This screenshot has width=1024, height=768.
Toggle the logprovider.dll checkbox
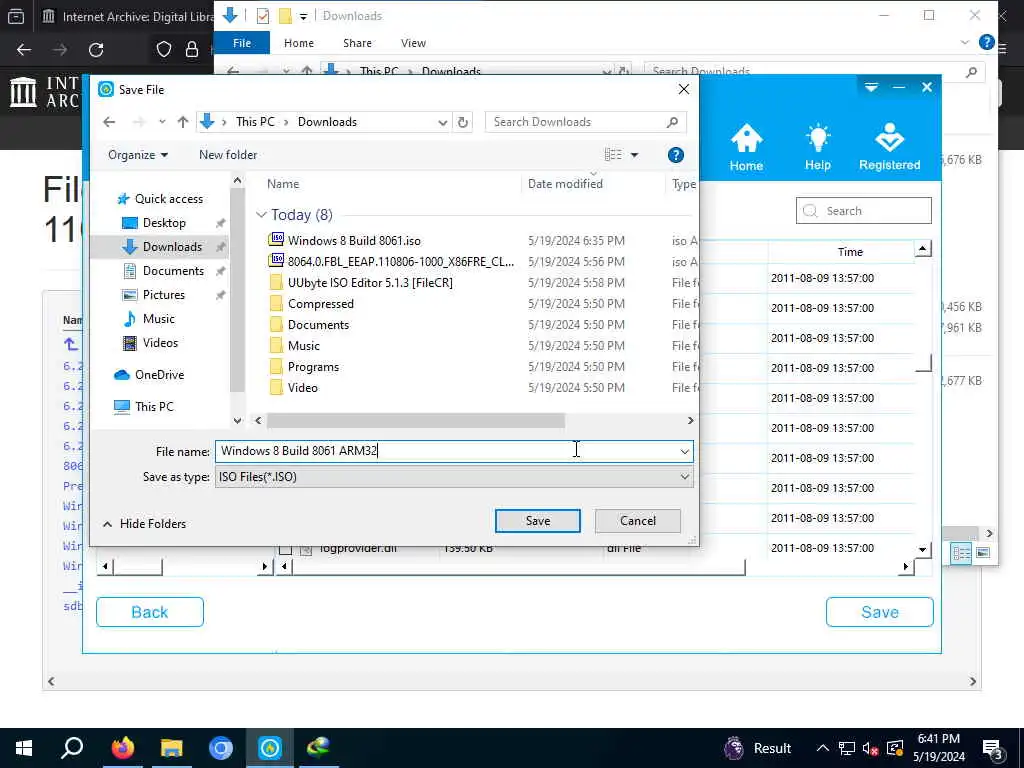pyautogui.click(x=285, y=550)
